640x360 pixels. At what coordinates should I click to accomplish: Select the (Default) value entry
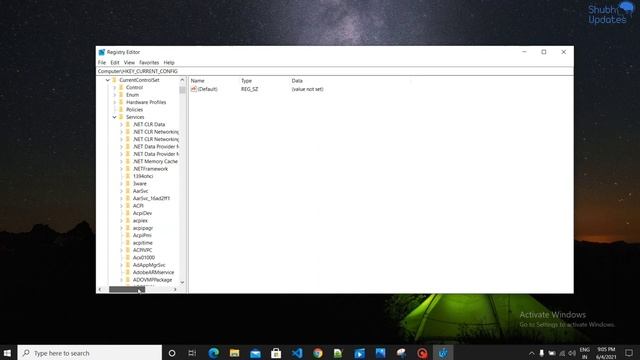coord(207,89)
